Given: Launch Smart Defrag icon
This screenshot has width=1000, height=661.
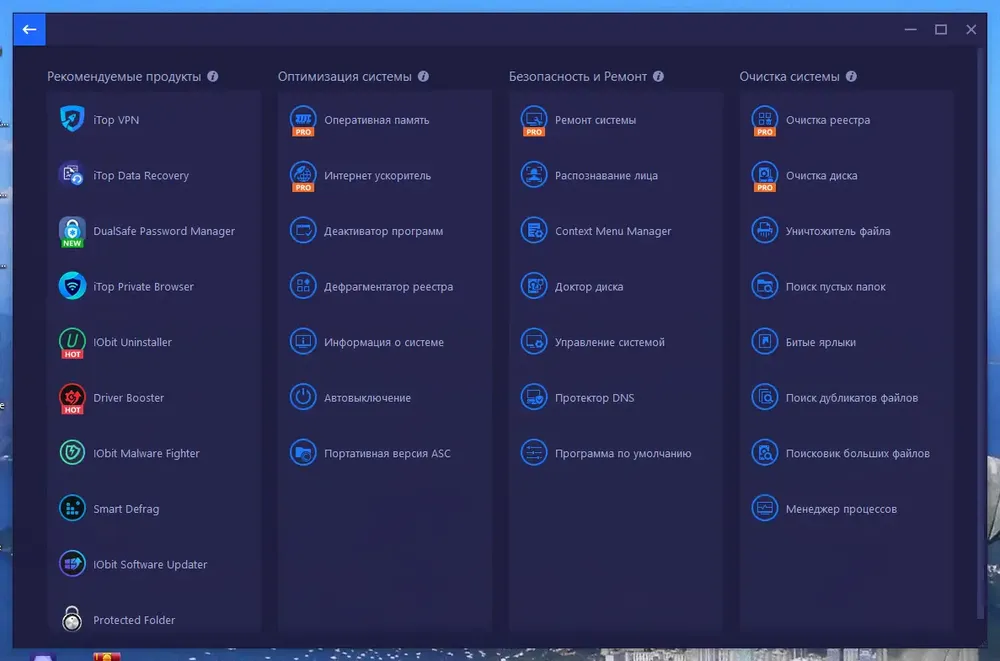Looking at the screenshot, I should (72, 508).
